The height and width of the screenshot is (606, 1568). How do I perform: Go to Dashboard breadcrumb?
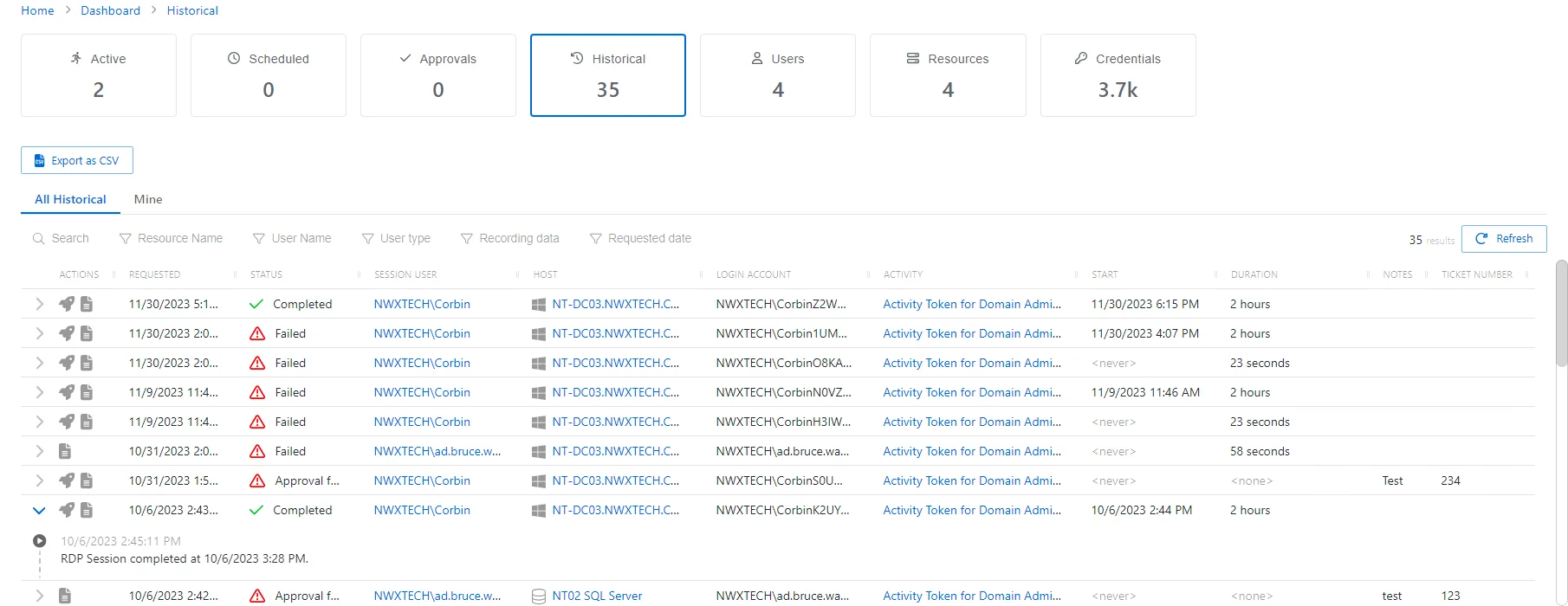[110, 10]
